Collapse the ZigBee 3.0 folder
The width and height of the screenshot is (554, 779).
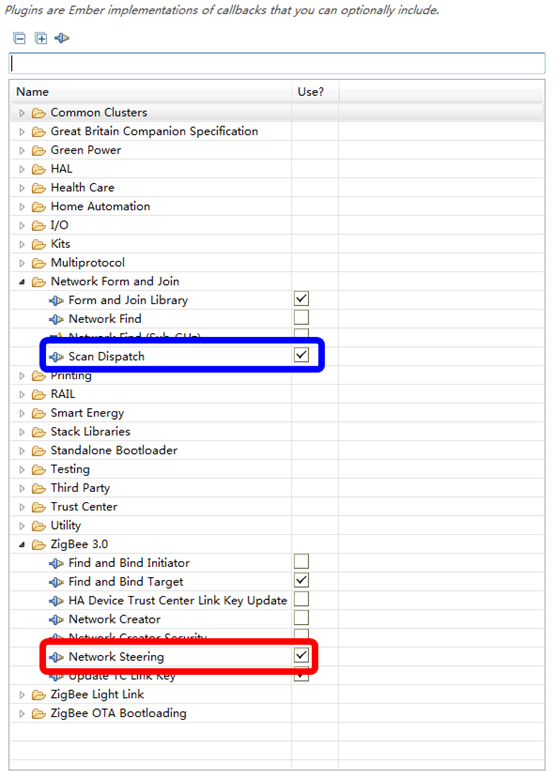click(x=22, y=545)
